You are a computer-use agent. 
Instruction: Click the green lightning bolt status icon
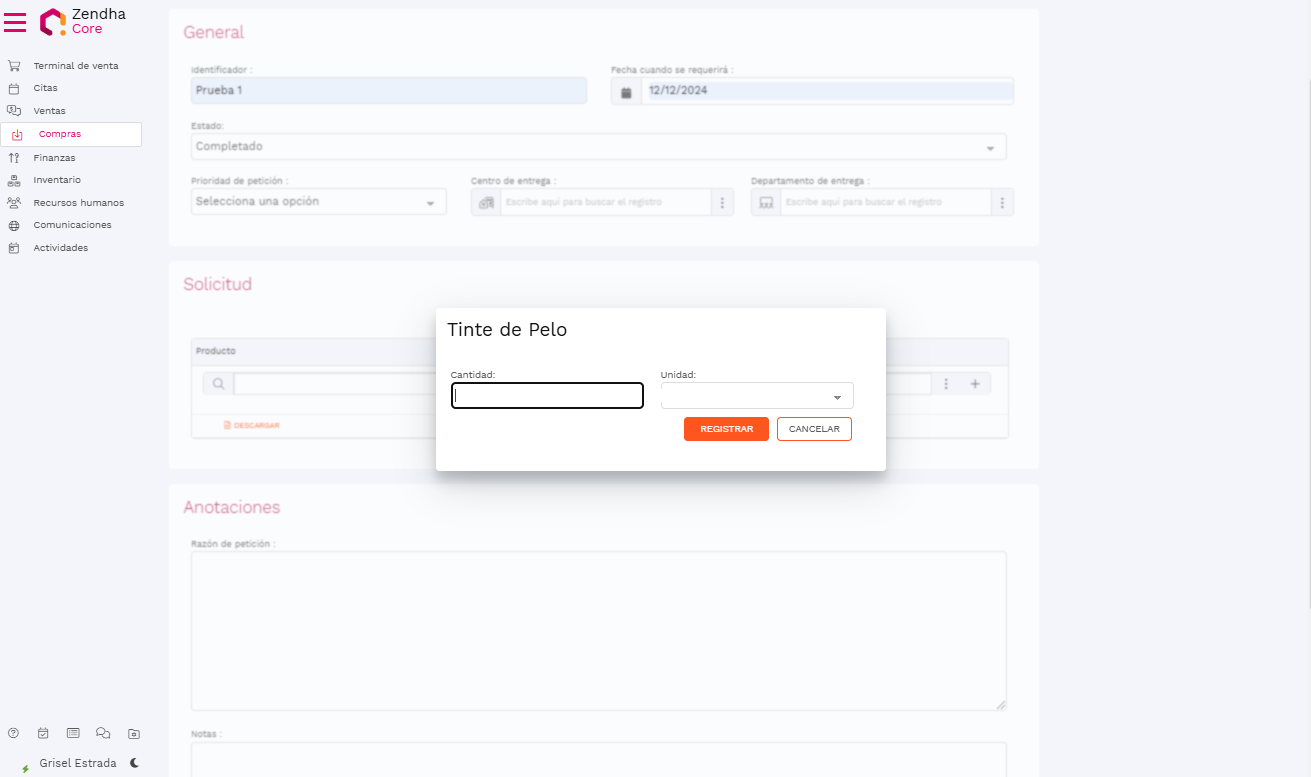pos(25,768)
